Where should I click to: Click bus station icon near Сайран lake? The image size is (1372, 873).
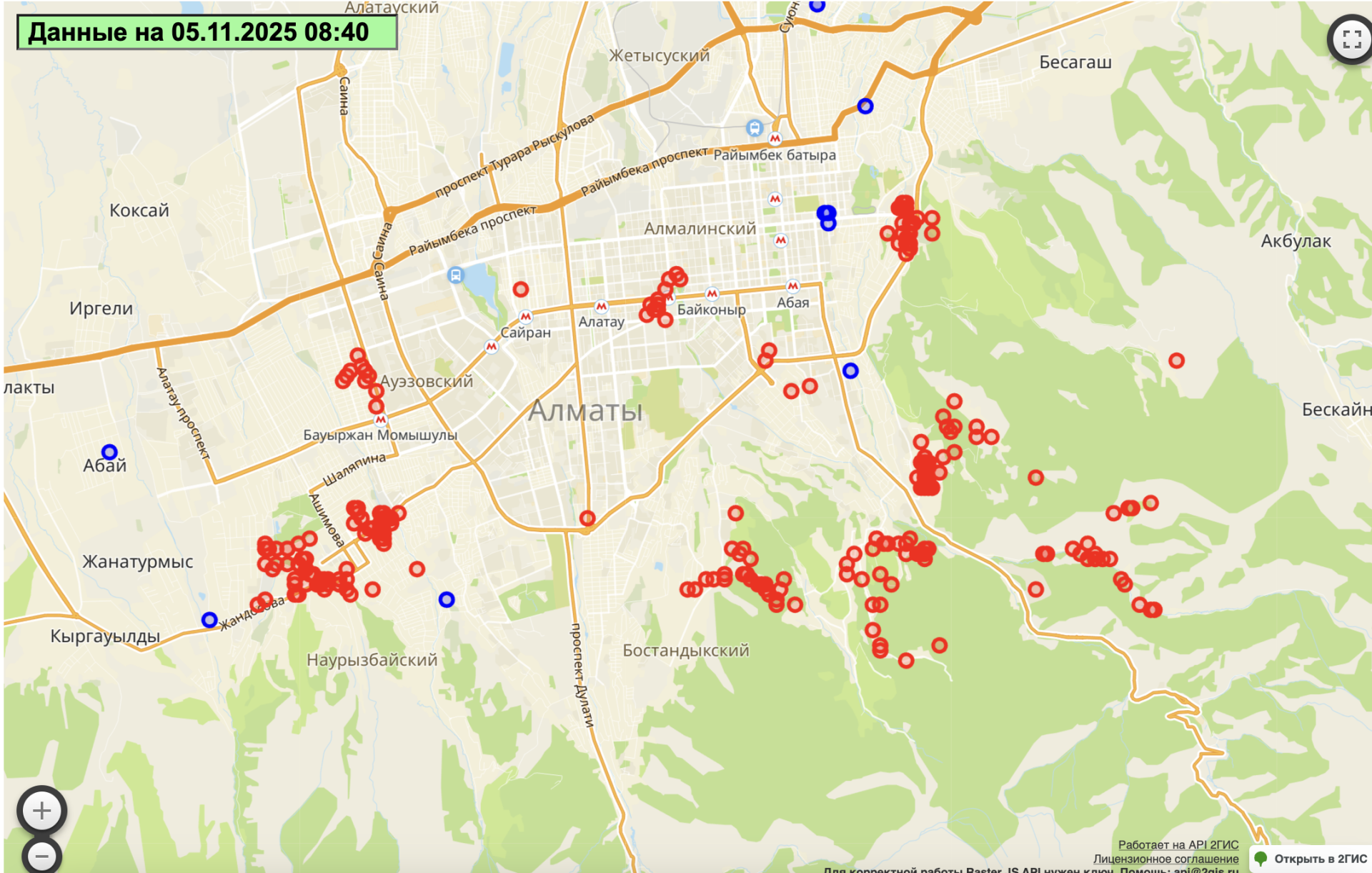[455, 275]
